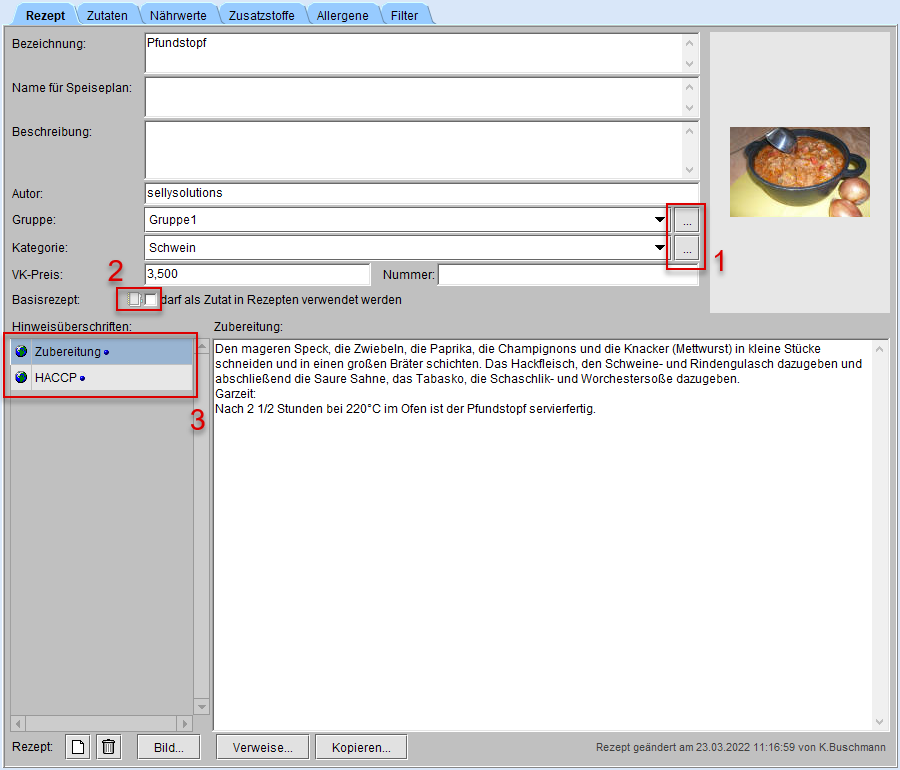Click the Name für Speiseplan scroll-up arrow
The width and height of the screenshot is (900, 770).
[x=689, y=87]
